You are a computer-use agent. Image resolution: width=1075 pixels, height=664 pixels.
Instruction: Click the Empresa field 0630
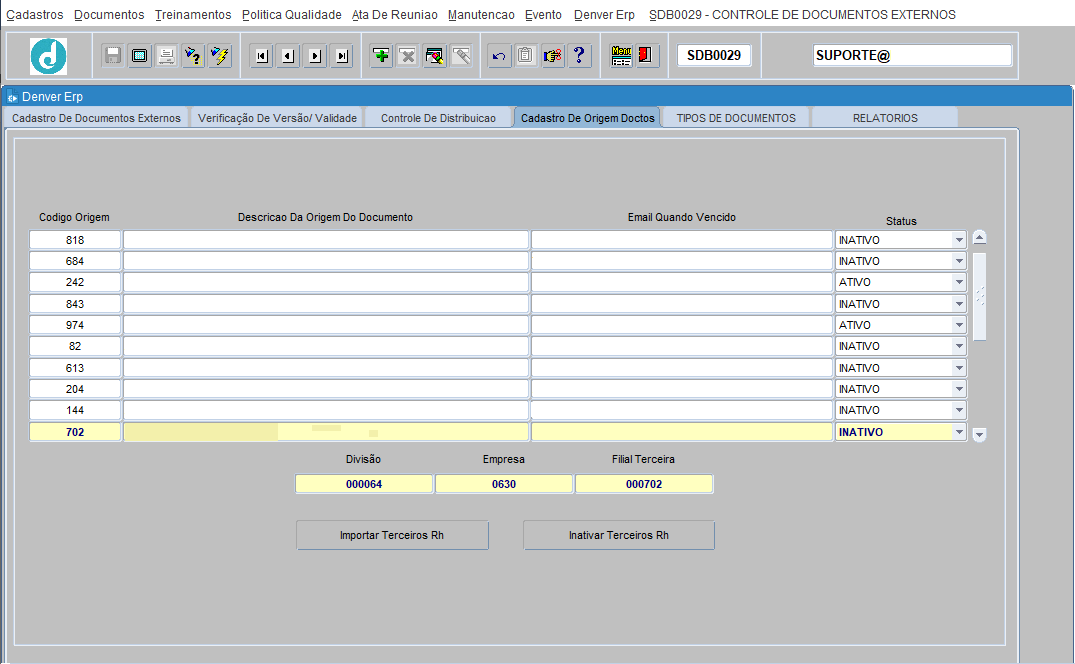point(504,484)
